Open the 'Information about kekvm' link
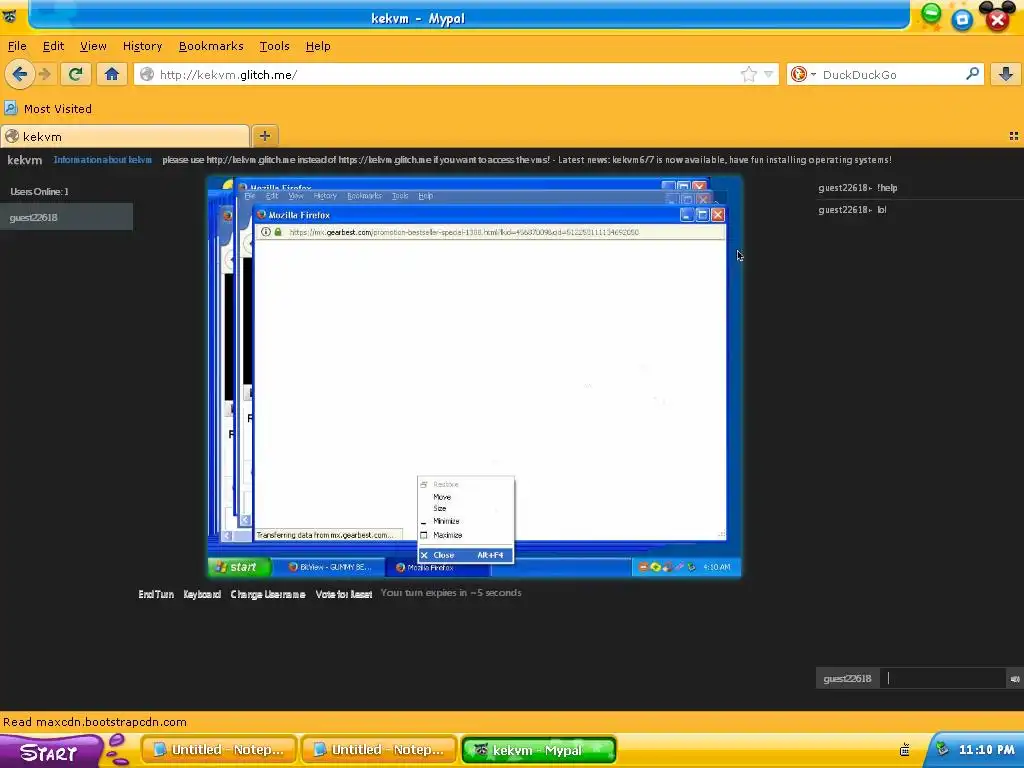The height and width of the screenshot is (768, 1024). coord(103,159)
